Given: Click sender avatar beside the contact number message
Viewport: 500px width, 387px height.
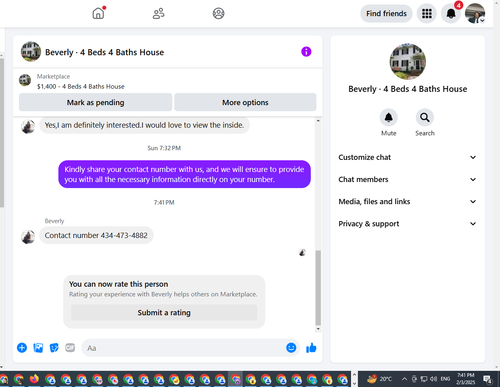Looking at the screenshot, I should click(28, 237).
